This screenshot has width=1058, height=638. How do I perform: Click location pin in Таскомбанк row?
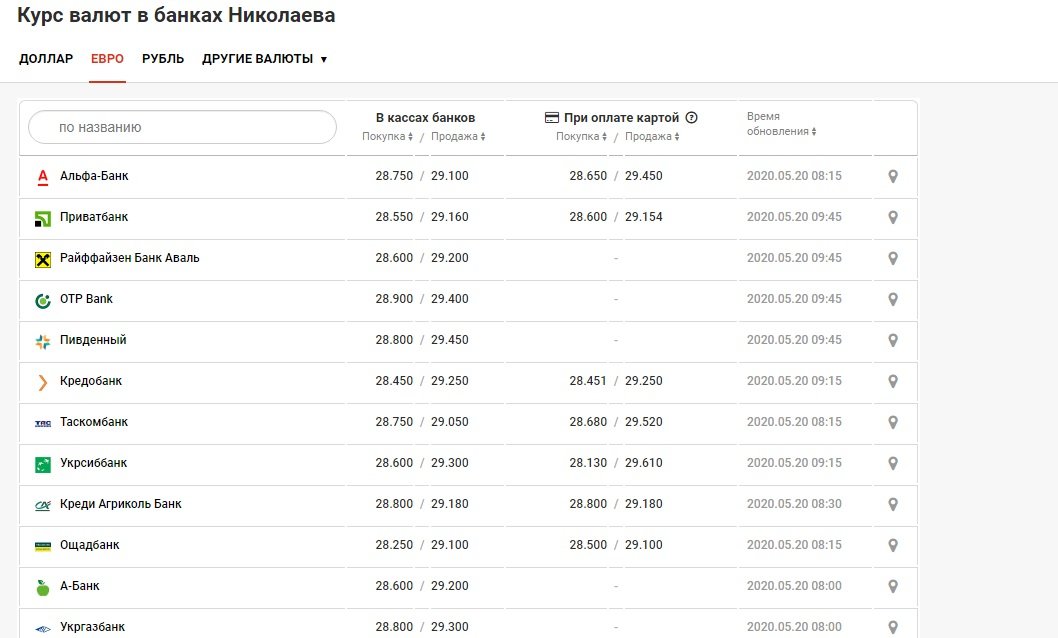click(893, 423)
